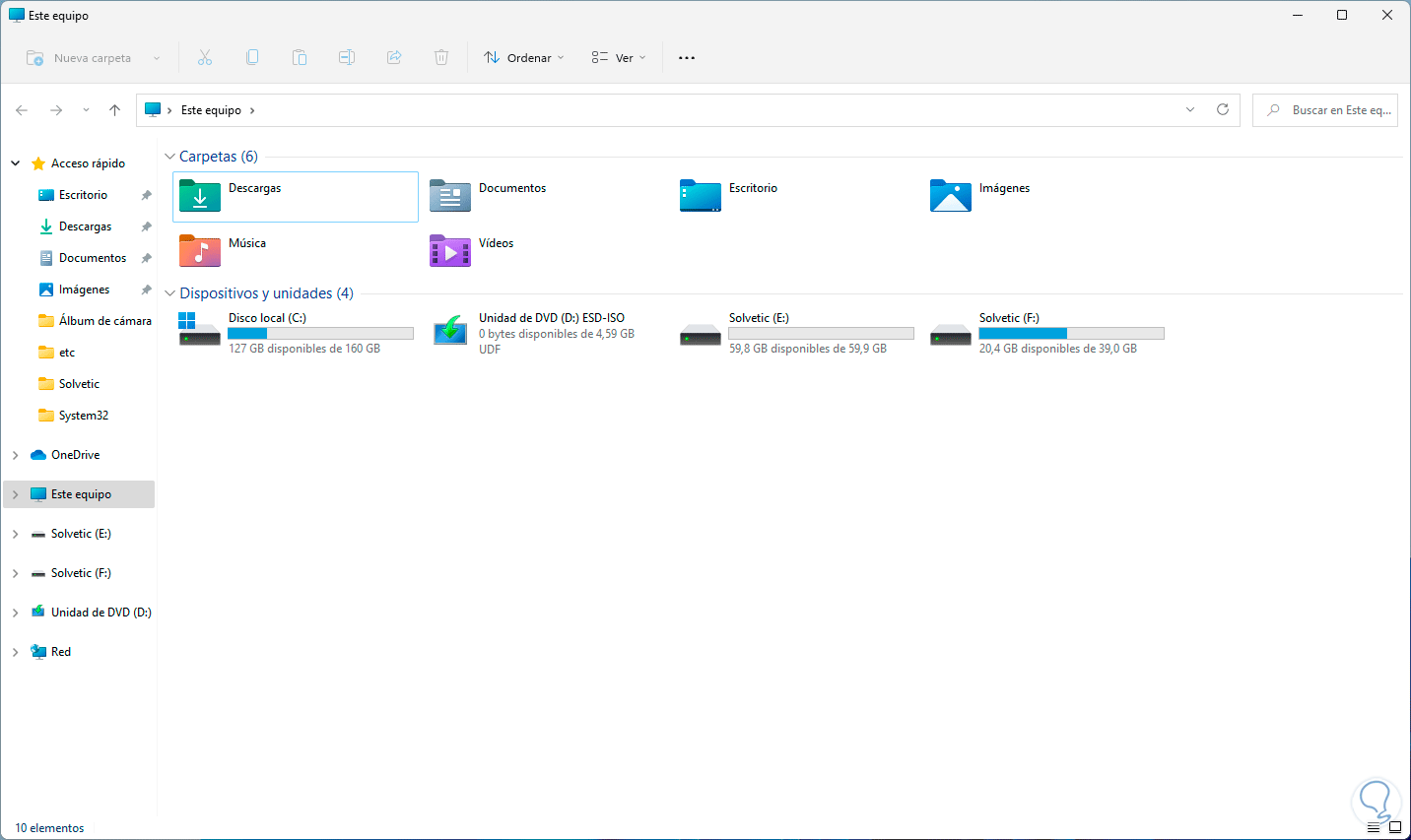This screenshot has width=1411, height=840.
Task: Open Escritorio in Acceso rápido
Action: 83,195
